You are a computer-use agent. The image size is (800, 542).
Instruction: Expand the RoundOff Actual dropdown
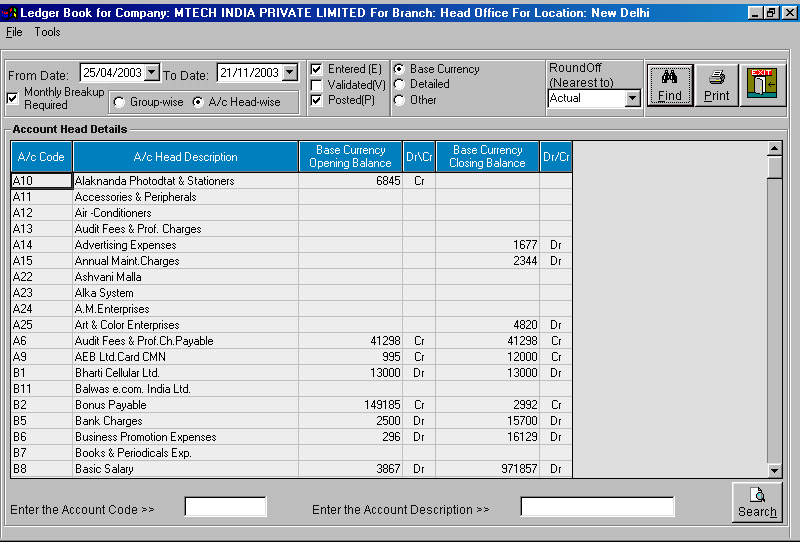[x=632, y=99]
